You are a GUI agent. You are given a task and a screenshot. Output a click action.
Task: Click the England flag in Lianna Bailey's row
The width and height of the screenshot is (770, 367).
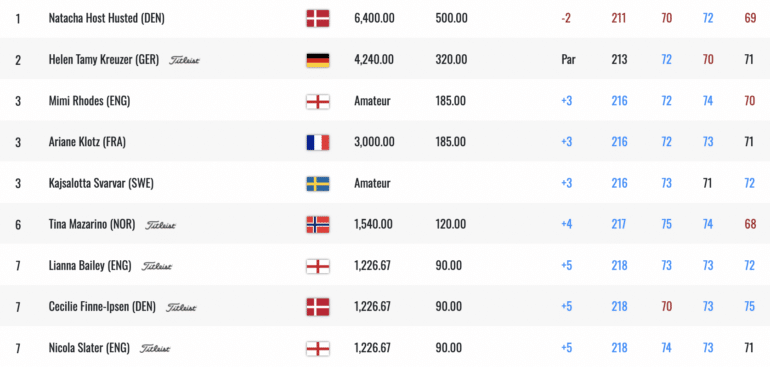click(x=318, y=266)
